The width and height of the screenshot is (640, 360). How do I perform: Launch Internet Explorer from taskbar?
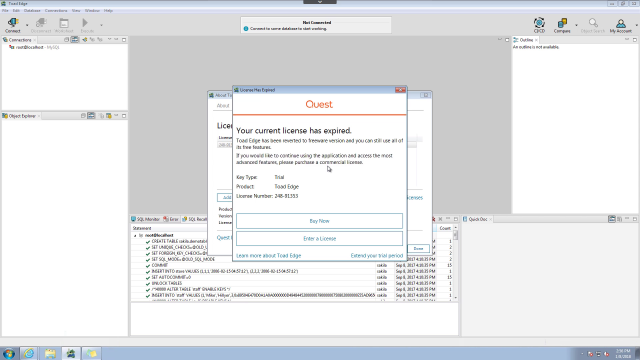point(29,353)
